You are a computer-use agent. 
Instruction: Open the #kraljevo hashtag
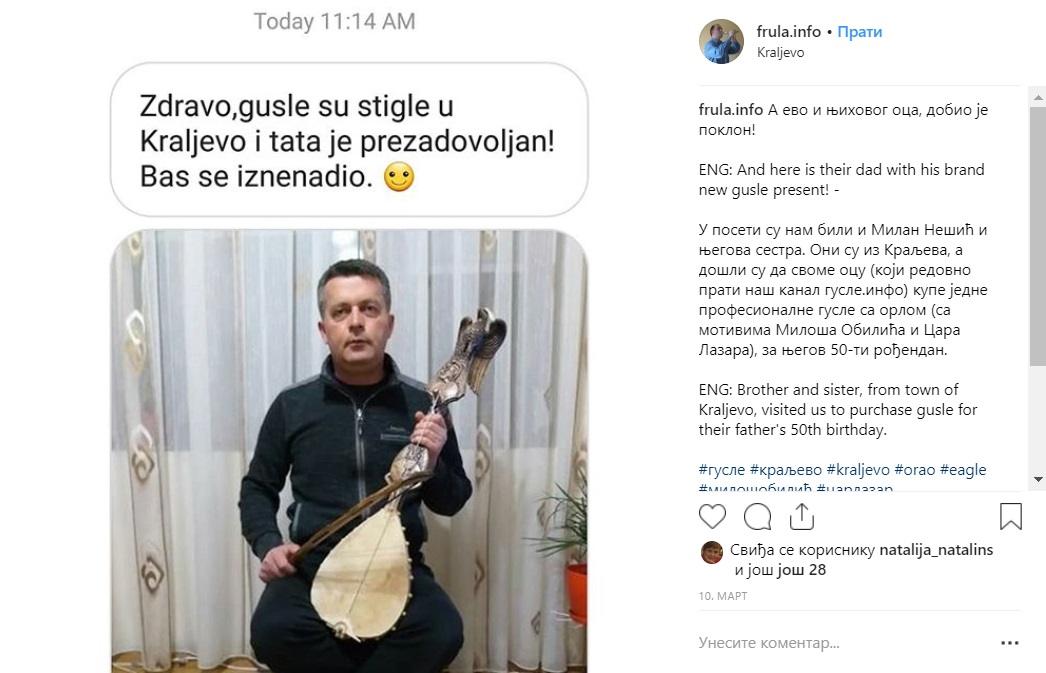point(858,470)
